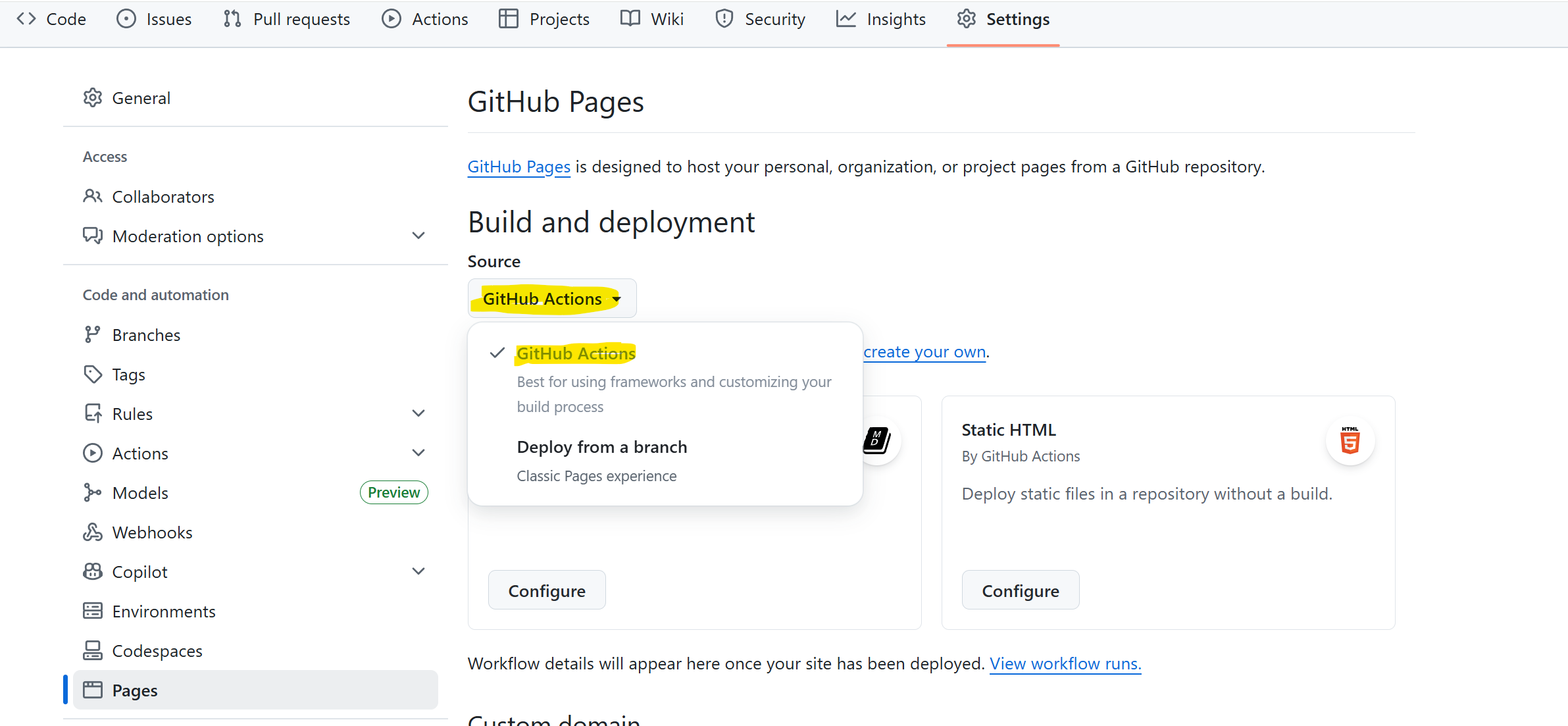Open Collaborators settings

pos(255,196)
